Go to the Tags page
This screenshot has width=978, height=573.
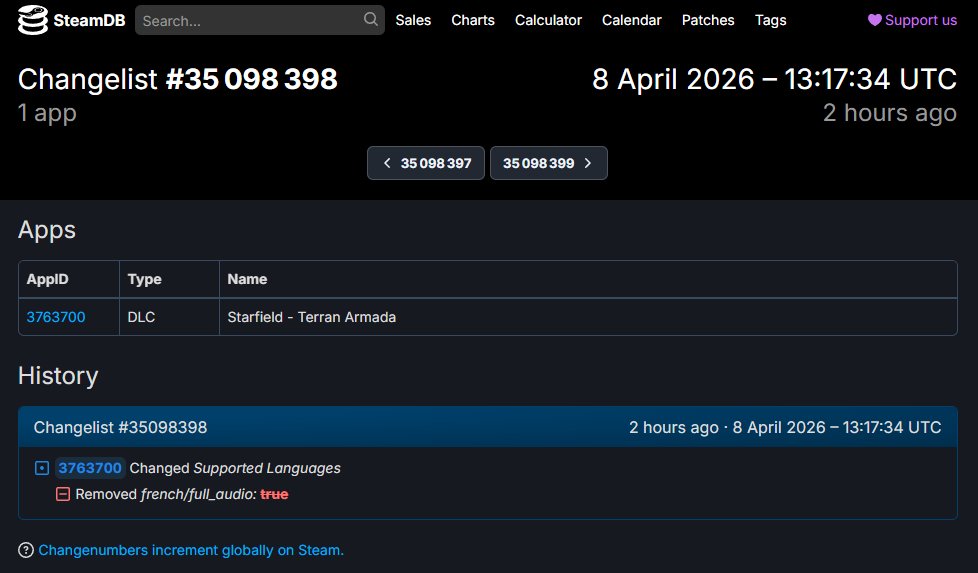coord(770,20)
